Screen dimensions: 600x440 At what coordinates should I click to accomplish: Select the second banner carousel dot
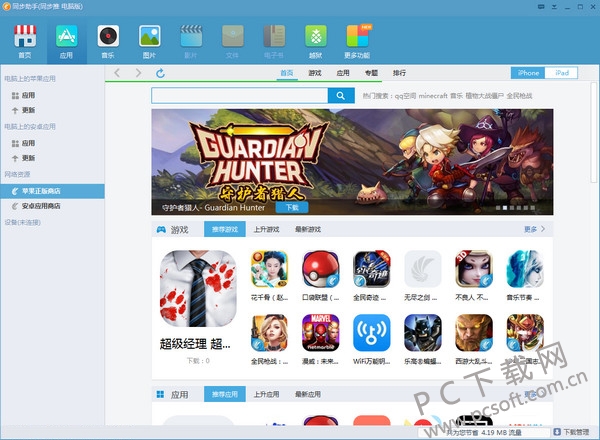pyautogui.click(x=505, y=208)
